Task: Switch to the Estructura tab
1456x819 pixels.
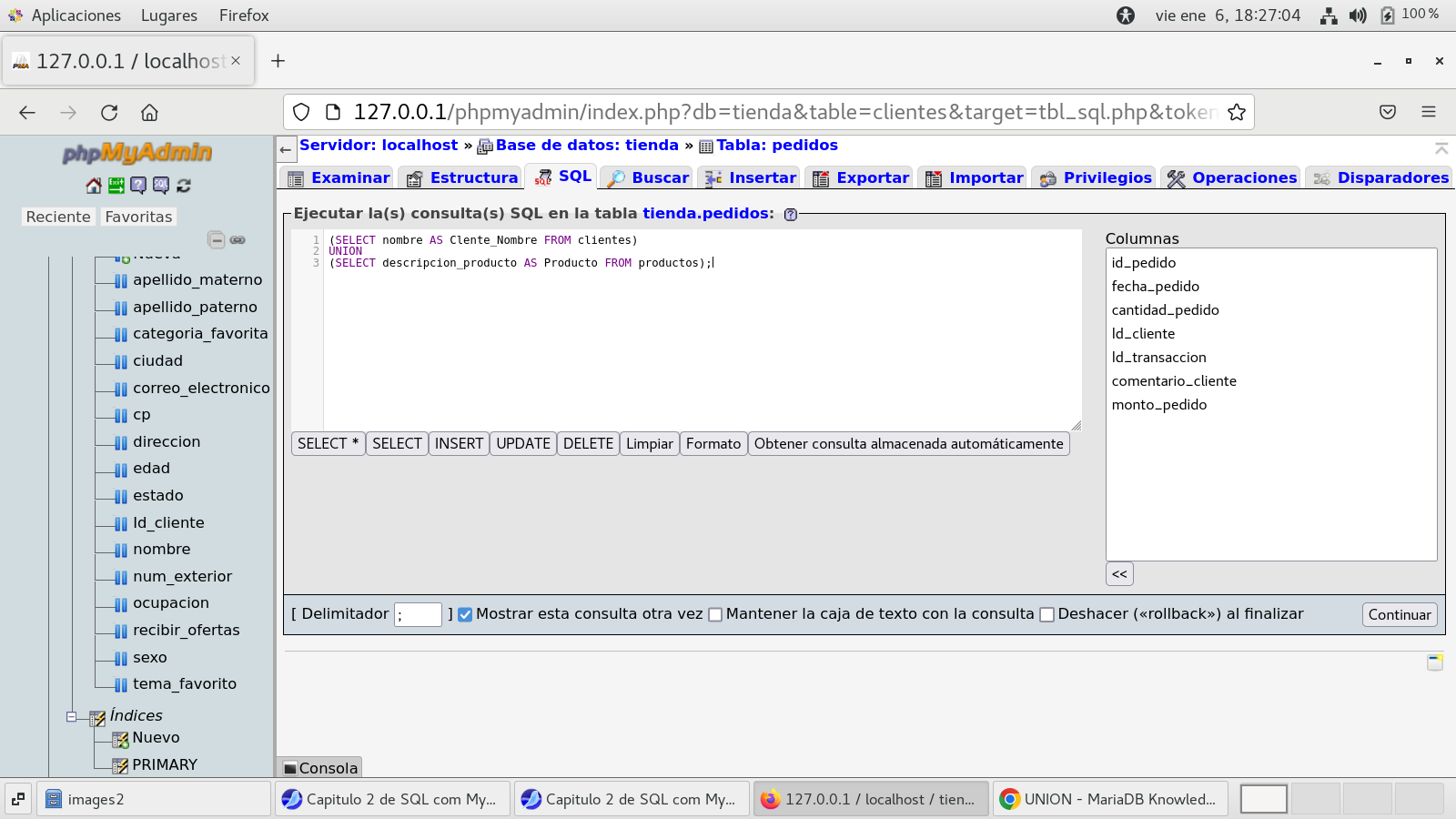Action: click(463, 178)
